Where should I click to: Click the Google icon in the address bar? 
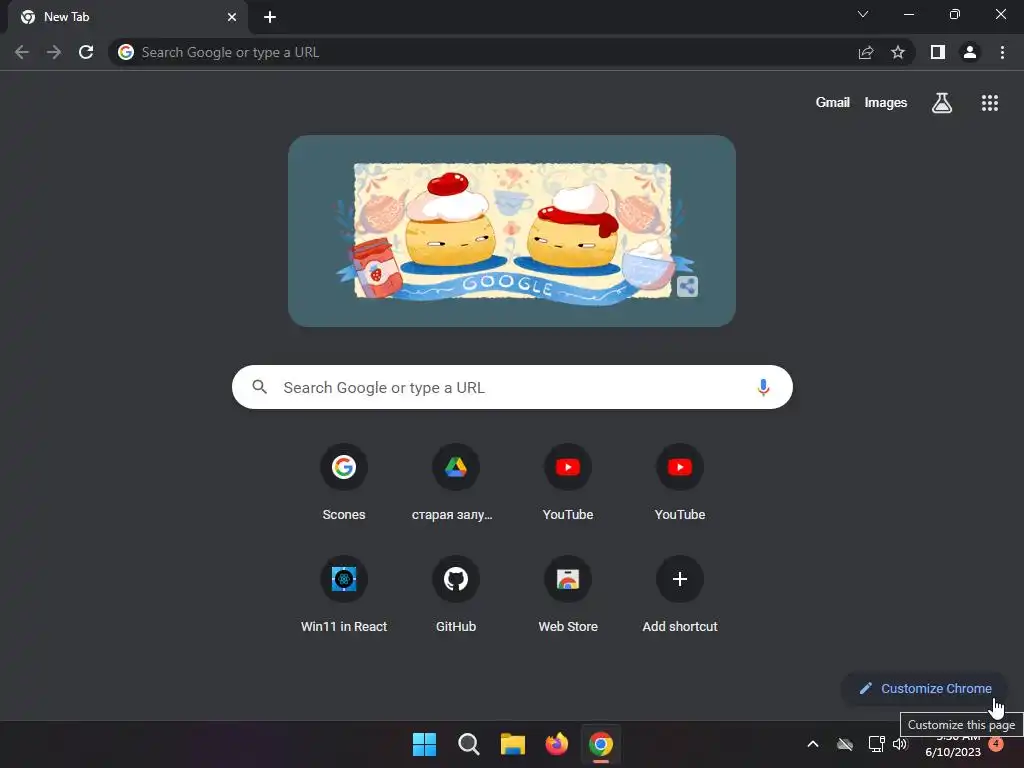(x=126, y=52)
